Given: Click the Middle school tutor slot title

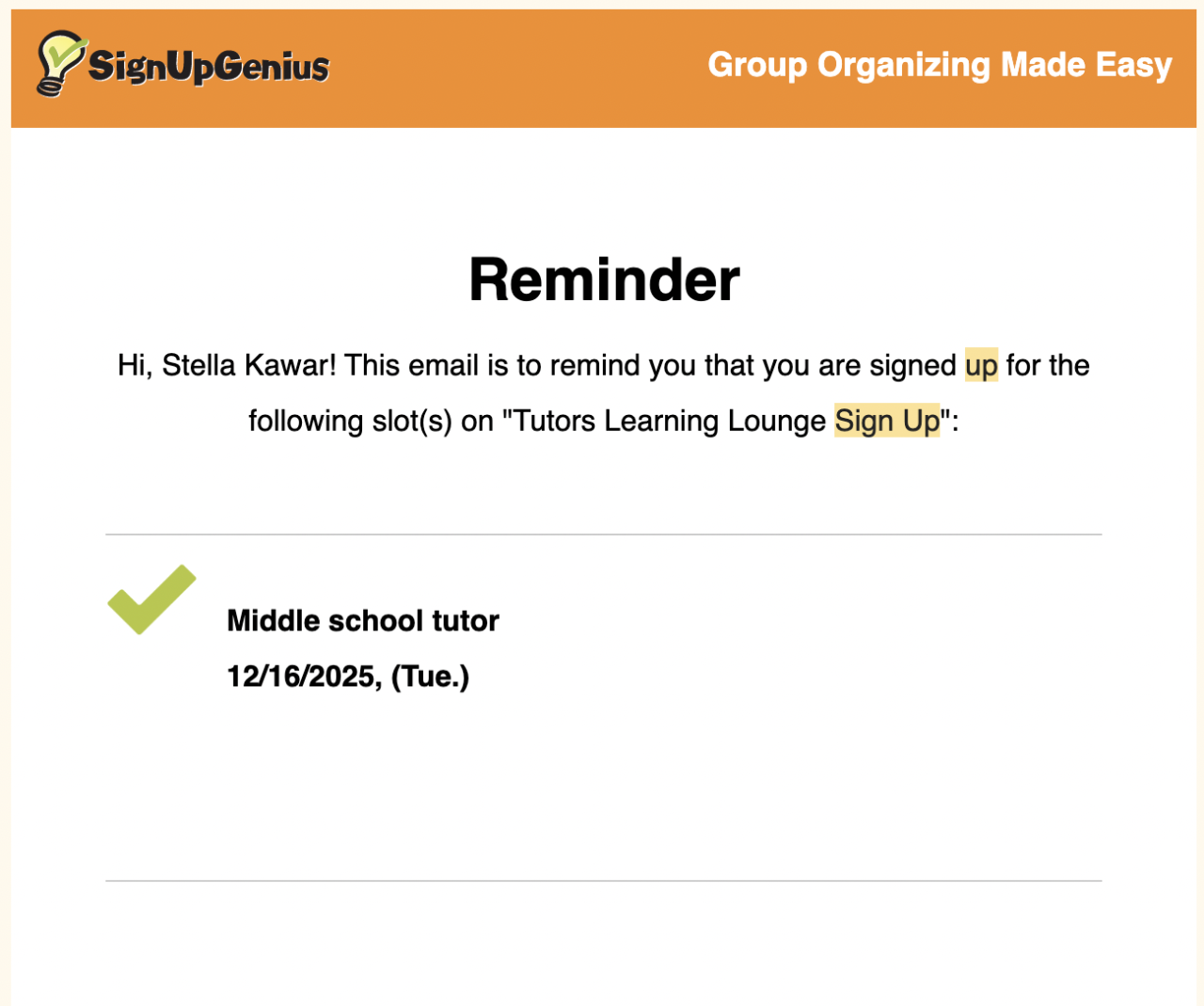Looking at the screenshot, I should pyautogui.click(x=363, y=621).
